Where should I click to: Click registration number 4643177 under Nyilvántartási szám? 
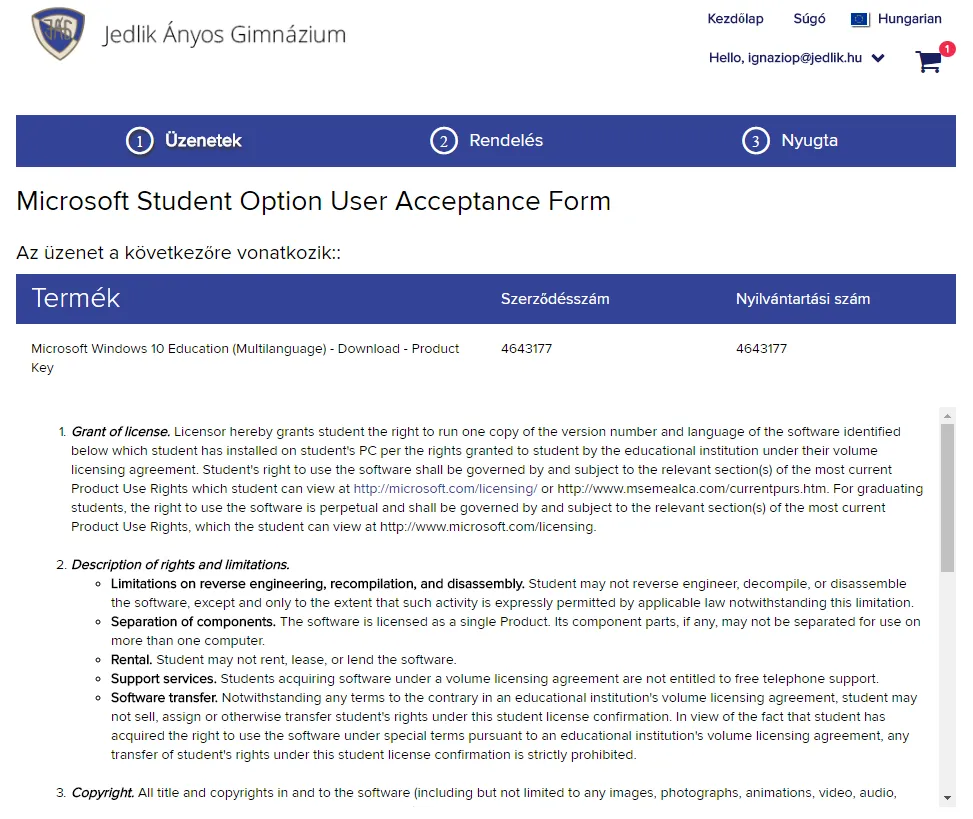761,349
